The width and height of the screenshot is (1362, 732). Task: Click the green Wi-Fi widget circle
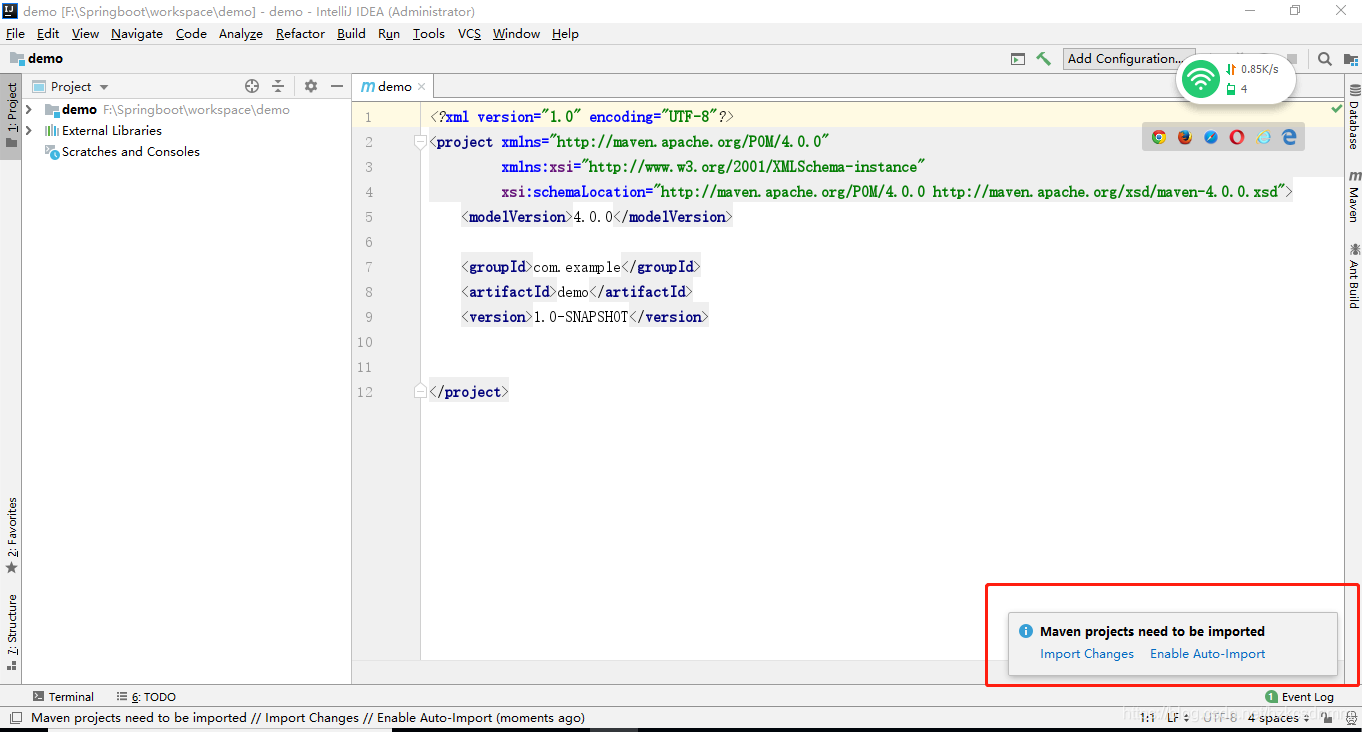click(1200, 79)
